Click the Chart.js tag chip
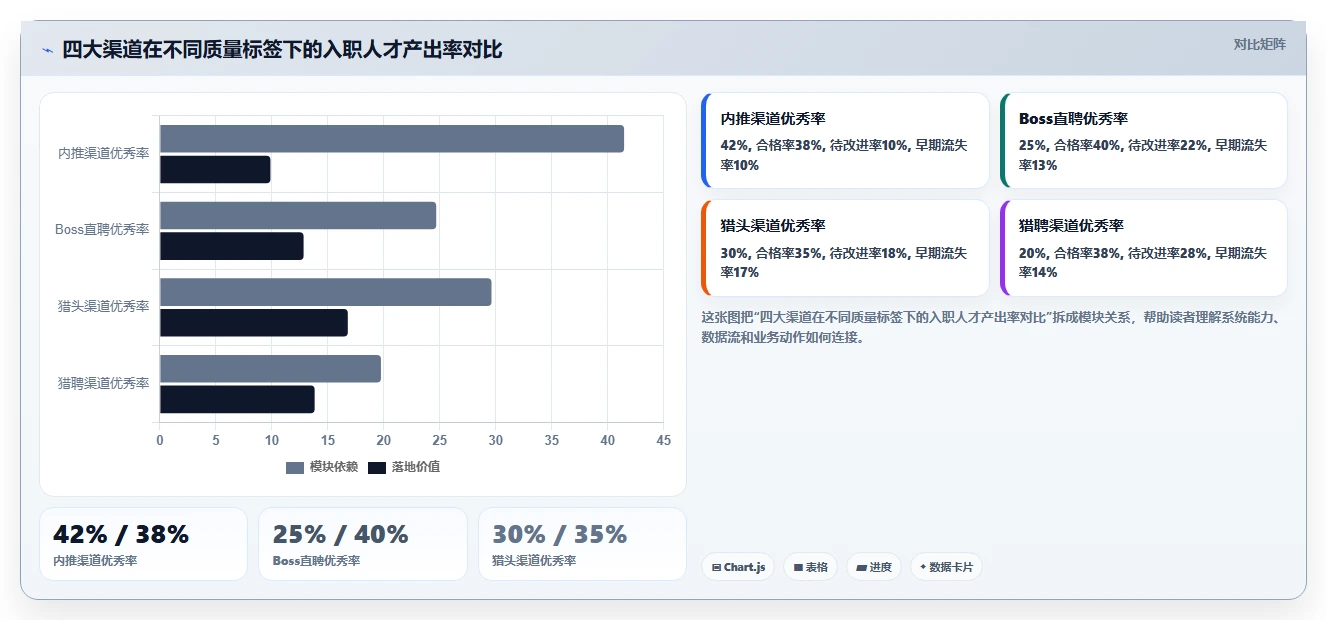 pyautogui.click(x=738, y=567)
